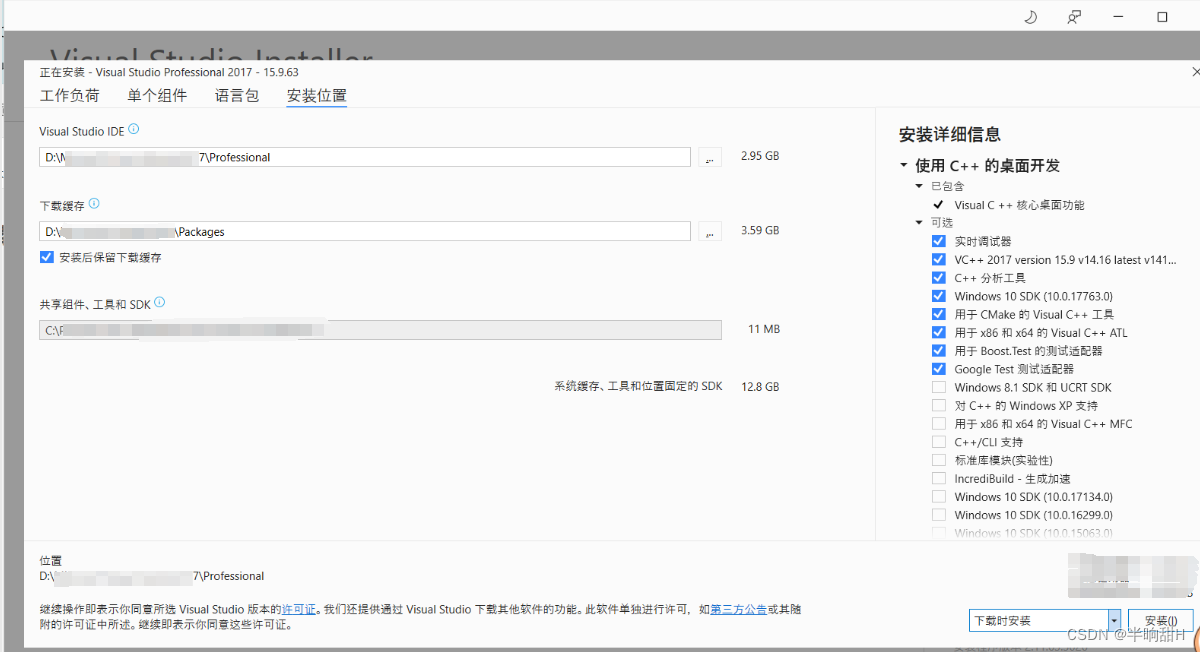The height and width of the screenshot is (652, 1200).
Task: Click the 下载缓存 path input field
Action: pos(366,231)
